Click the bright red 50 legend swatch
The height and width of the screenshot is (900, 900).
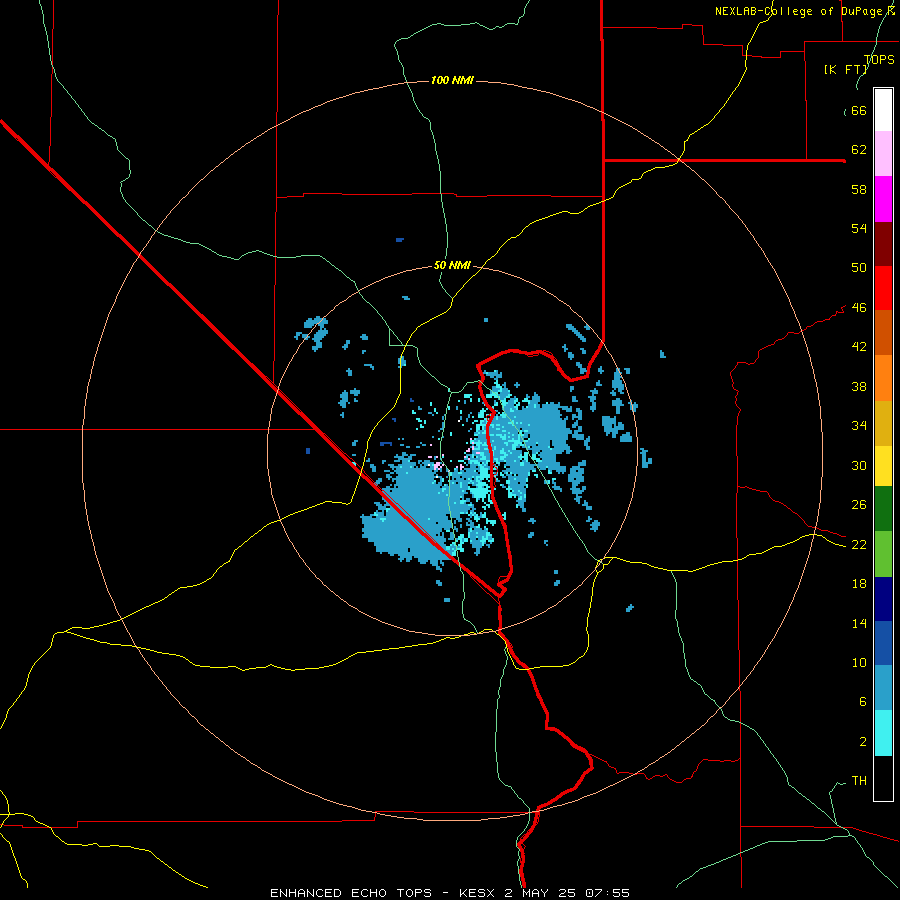pos(883,288)
